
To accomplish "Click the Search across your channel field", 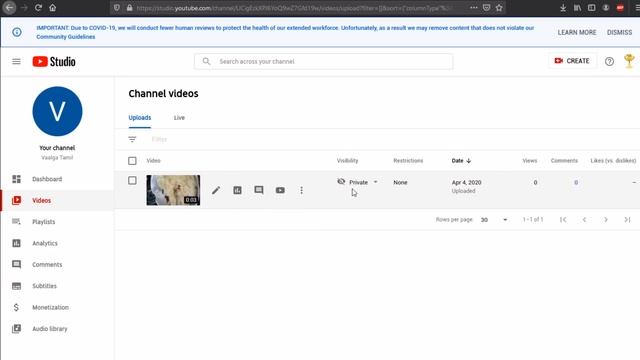I will coord(323,61).
